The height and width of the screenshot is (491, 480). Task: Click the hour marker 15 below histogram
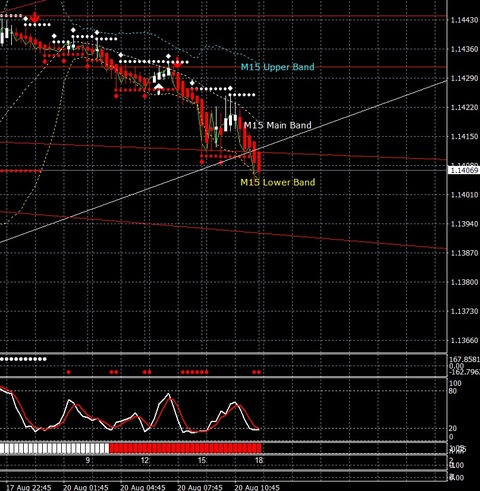pyautogui.click(x=202, y=461)
